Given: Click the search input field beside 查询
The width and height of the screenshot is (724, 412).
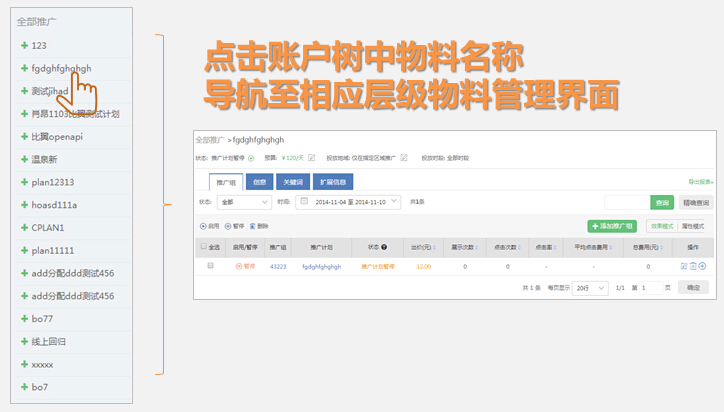Looking at the screenshot, I should coord(626,202).
